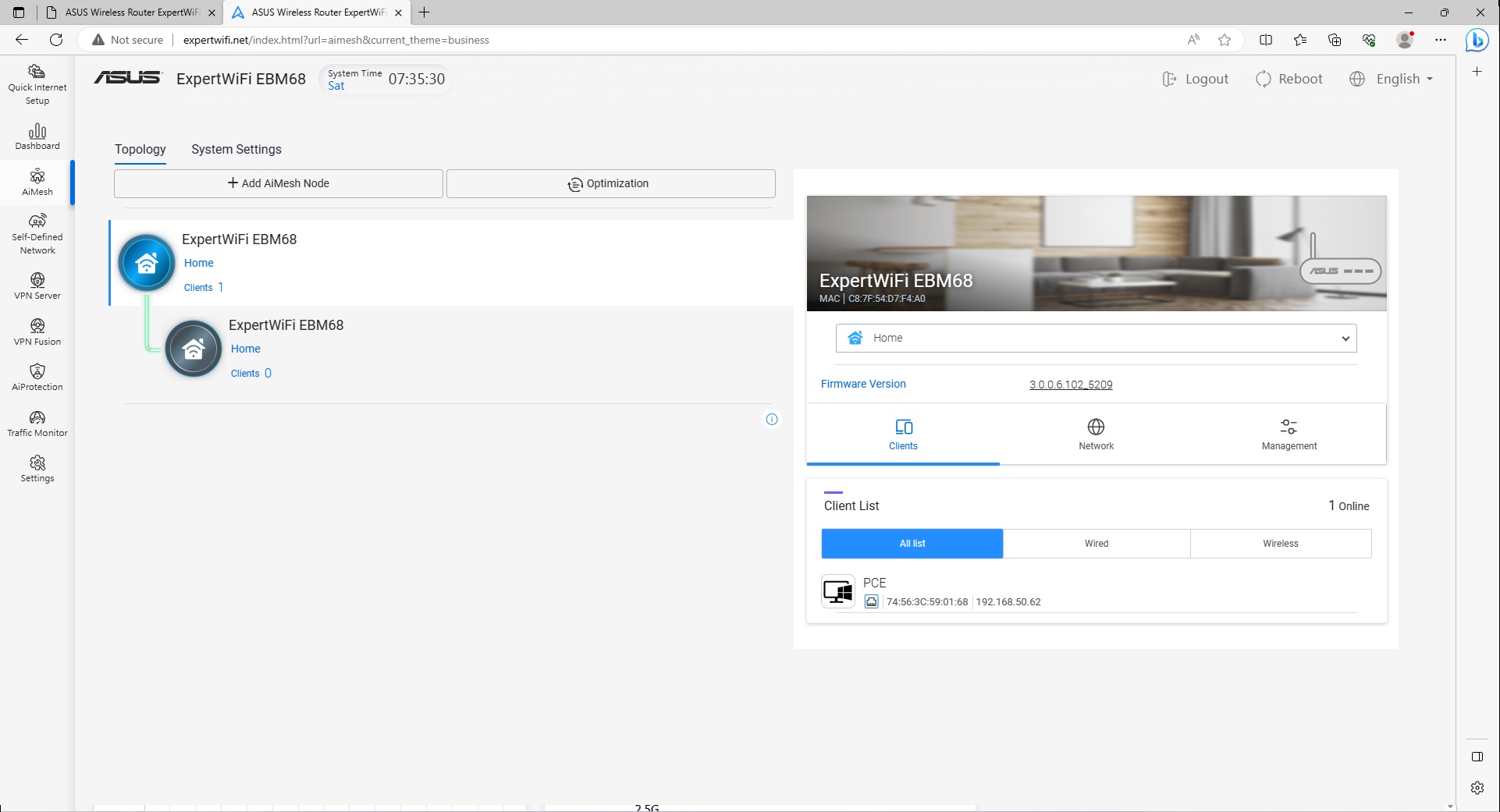This screenshot has height=812, width=1500.
Task: Open VPN Fusion page
Action: click(x=37, y=332)
